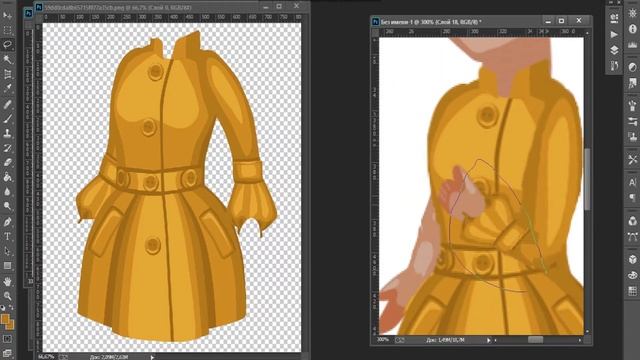This screenshot has width=640, height=360.
Task: Open the History panel icon
Action: [614, 66]
